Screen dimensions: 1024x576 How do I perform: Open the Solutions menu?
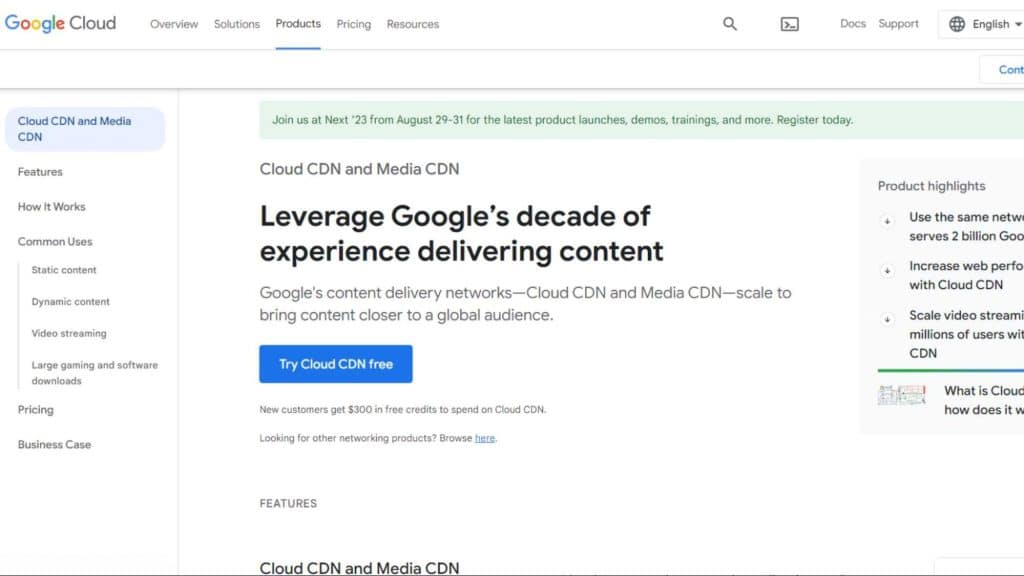(236, 24)
